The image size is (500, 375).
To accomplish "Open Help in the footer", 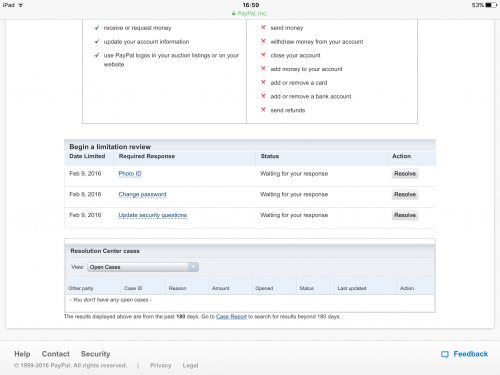I will pyautogui.click(x=22, y=354).
